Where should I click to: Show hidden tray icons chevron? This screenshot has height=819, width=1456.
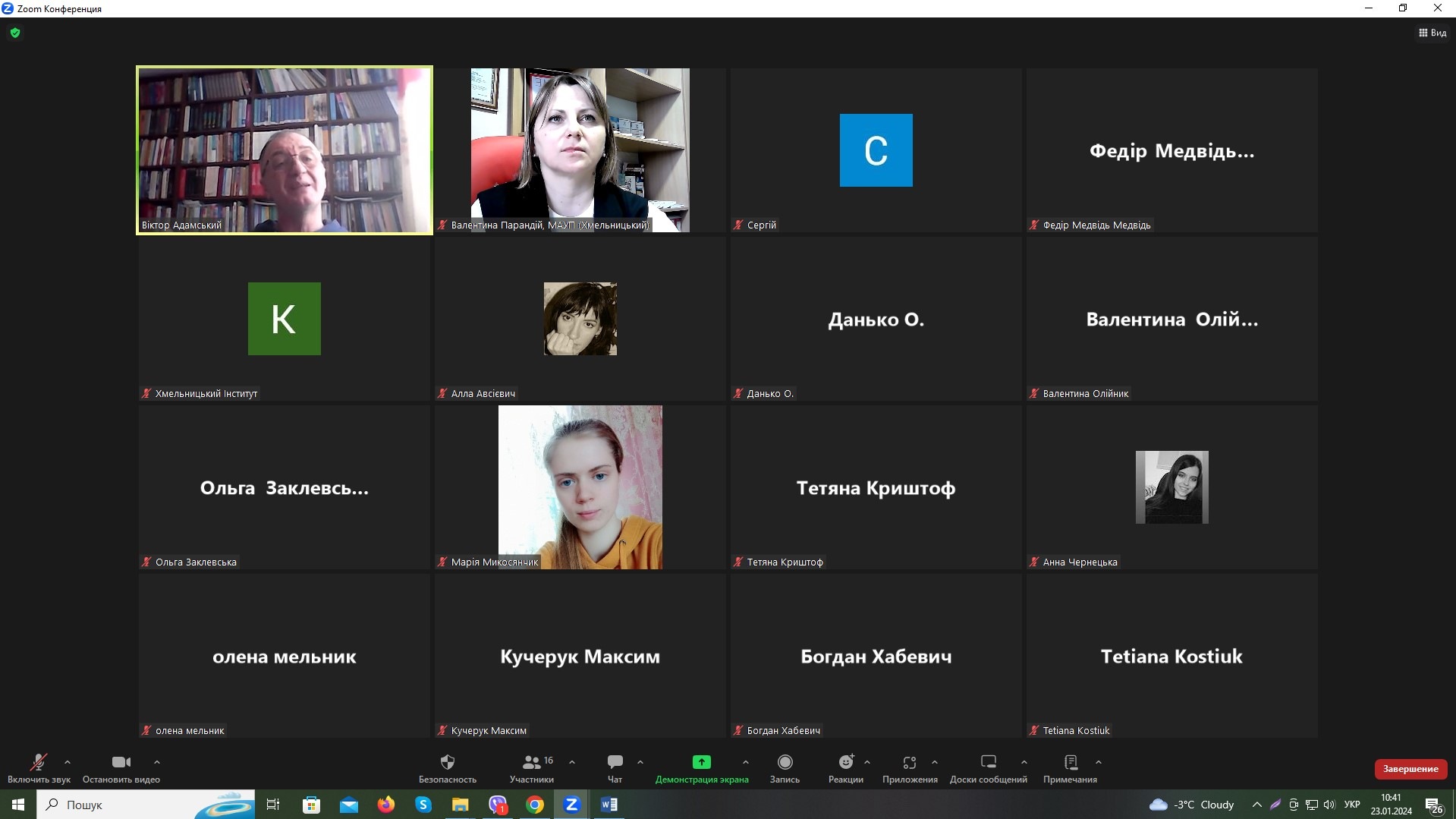pyautogui.click(x=1257, y=805)
